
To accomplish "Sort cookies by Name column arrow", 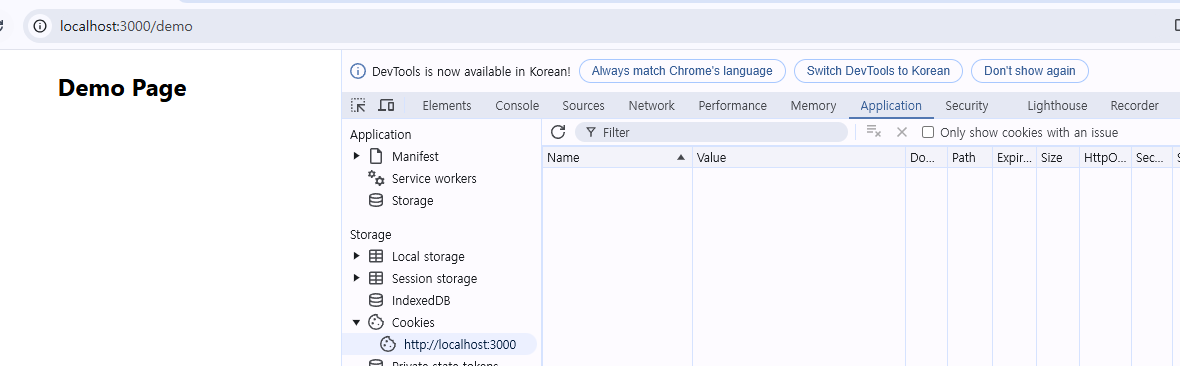I will click(681, 157).
